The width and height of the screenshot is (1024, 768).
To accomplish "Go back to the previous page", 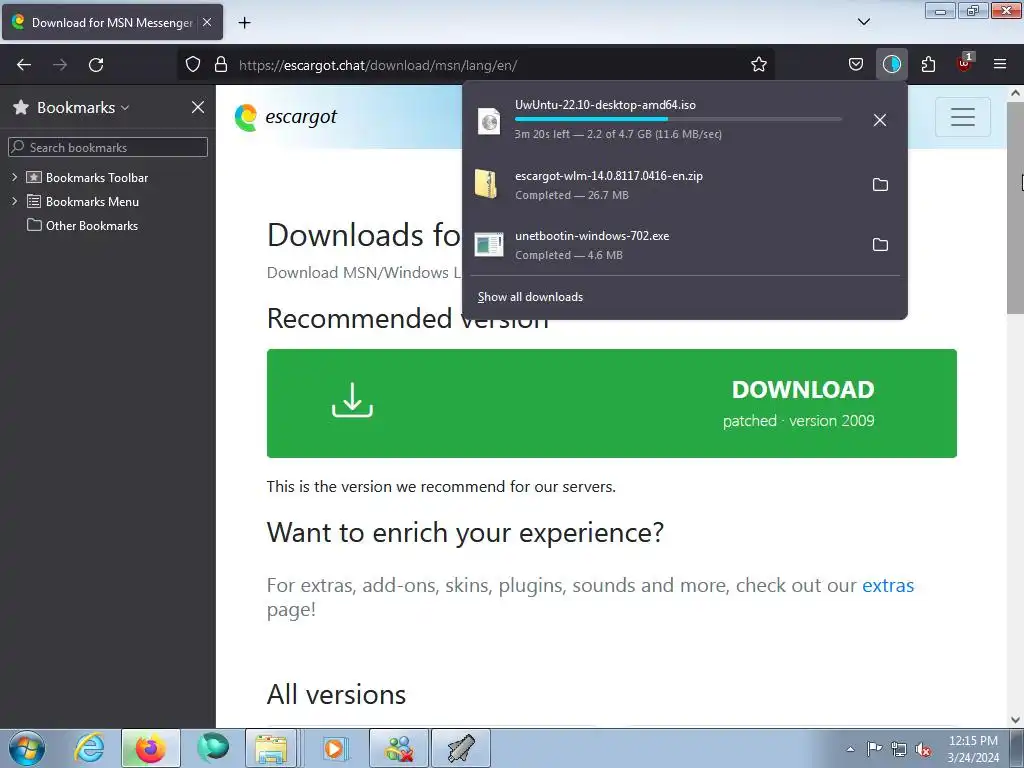I will coord(24,65).
